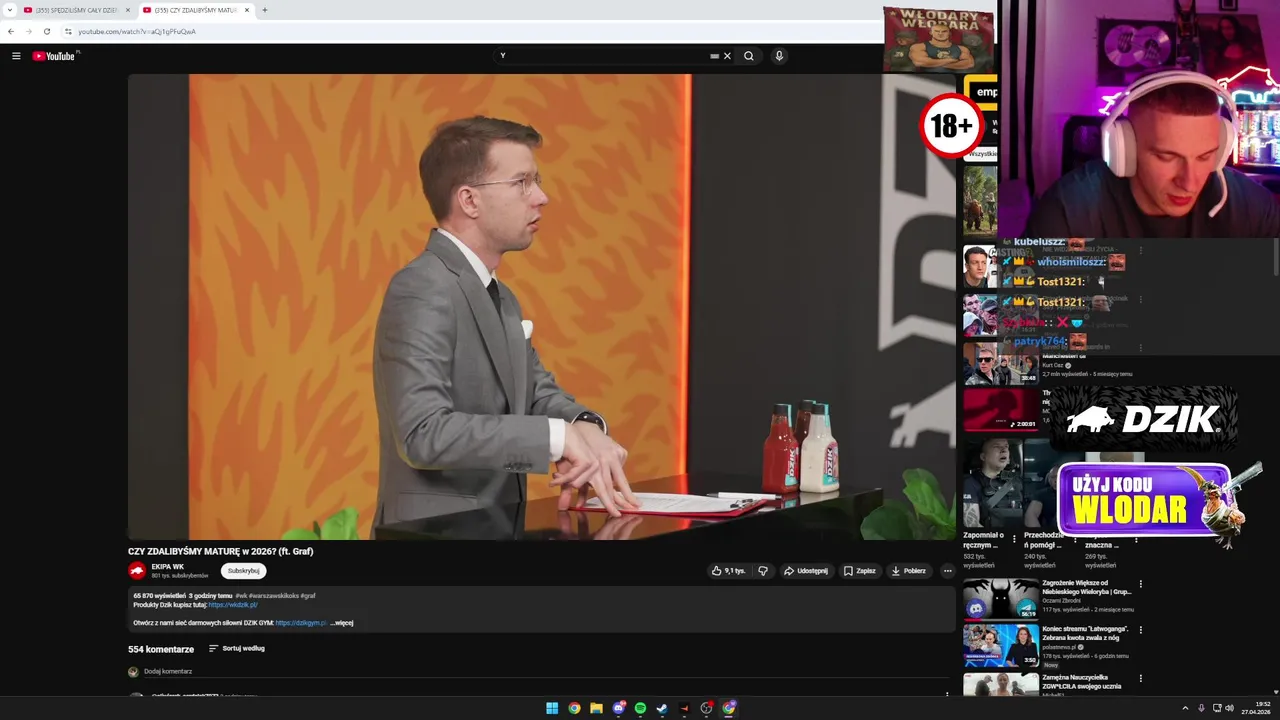Start voice search with the microphone icon
This screenshot has height=720, width=1280.
tap(779, 56)
